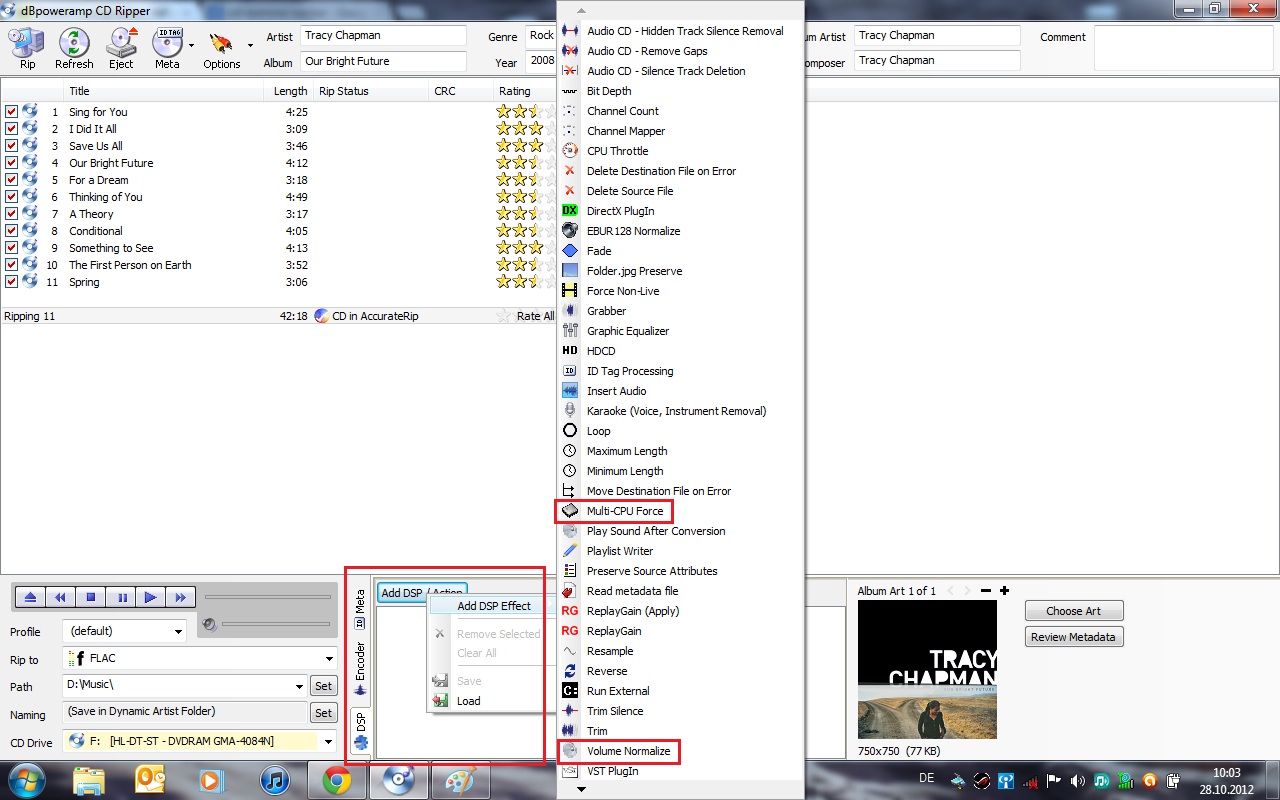
Task: Open the Meta toolbar icon
Action: [167, 46]
